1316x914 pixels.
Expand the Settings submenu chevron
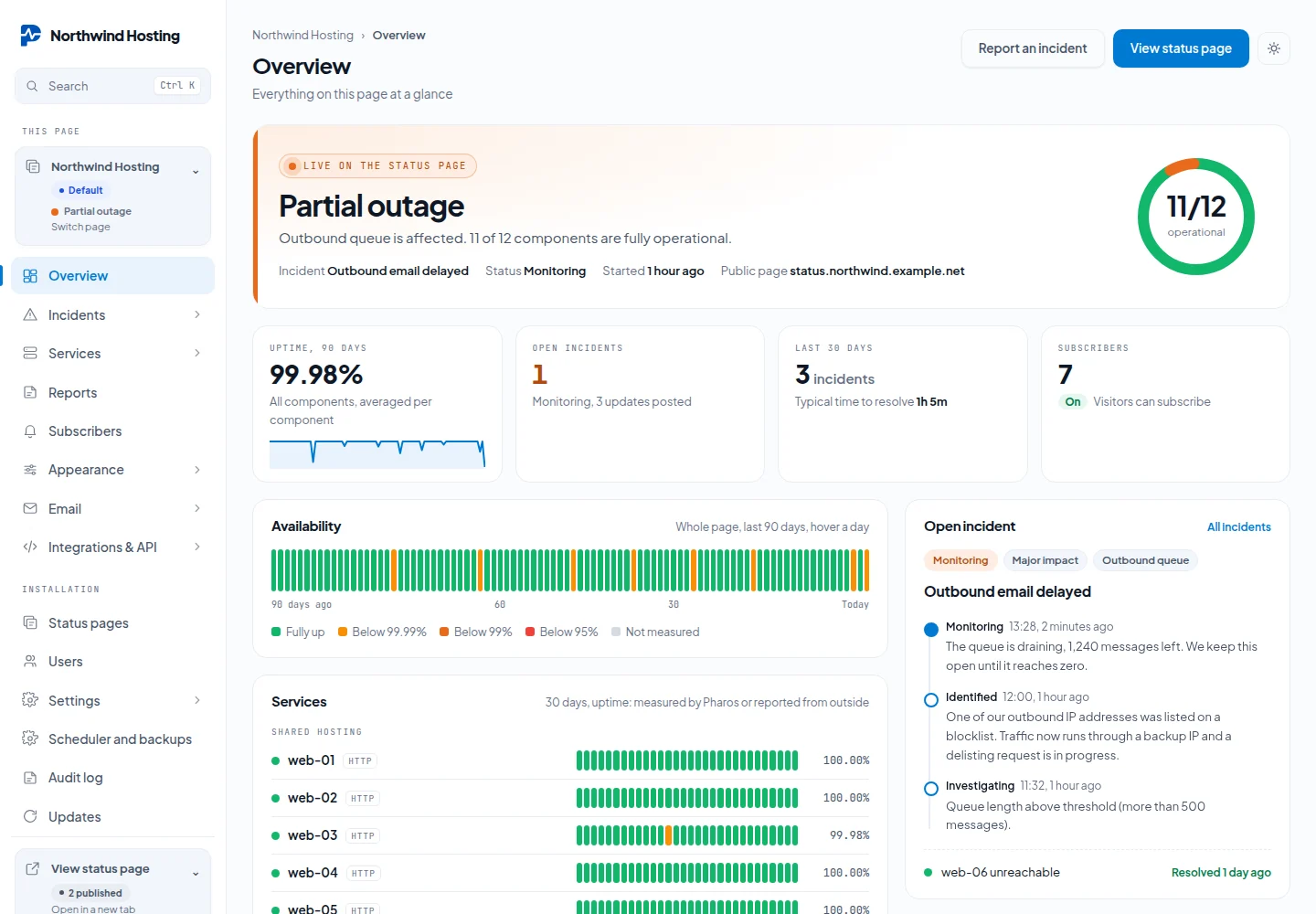[197, 700]
